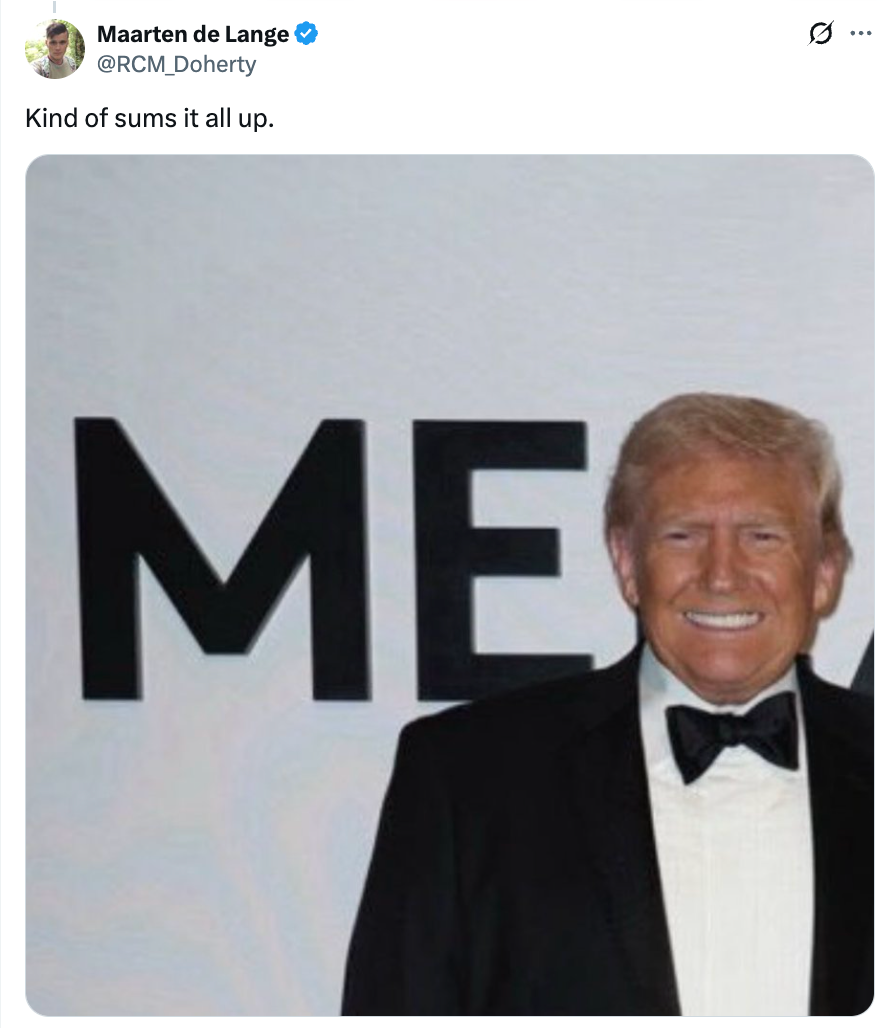Click the tweet text 'Kind of sums it all up.'
The height and width of the screenshot is (1028, 892).
(149, 117)
